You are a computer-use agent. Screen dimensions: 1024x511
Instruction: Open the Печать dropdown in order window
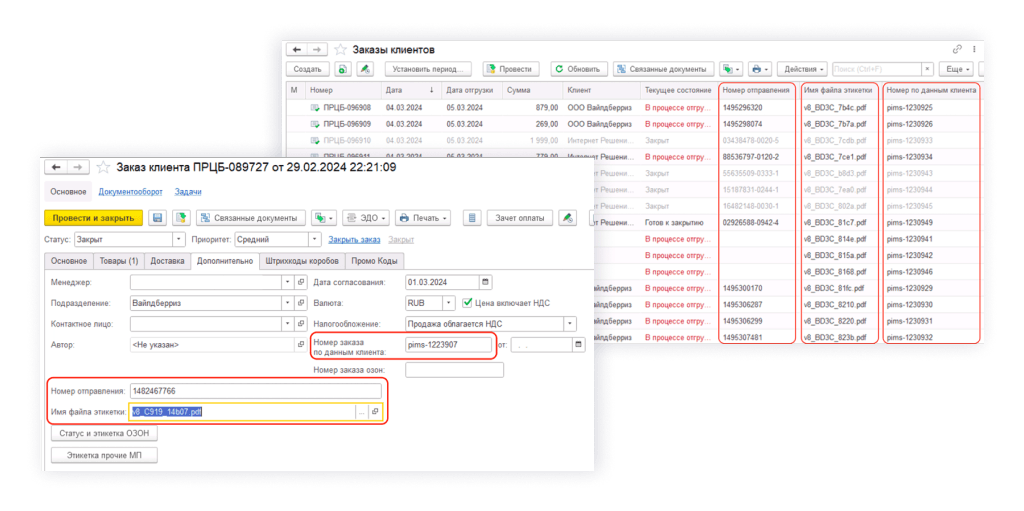click(x=424, y=218)
